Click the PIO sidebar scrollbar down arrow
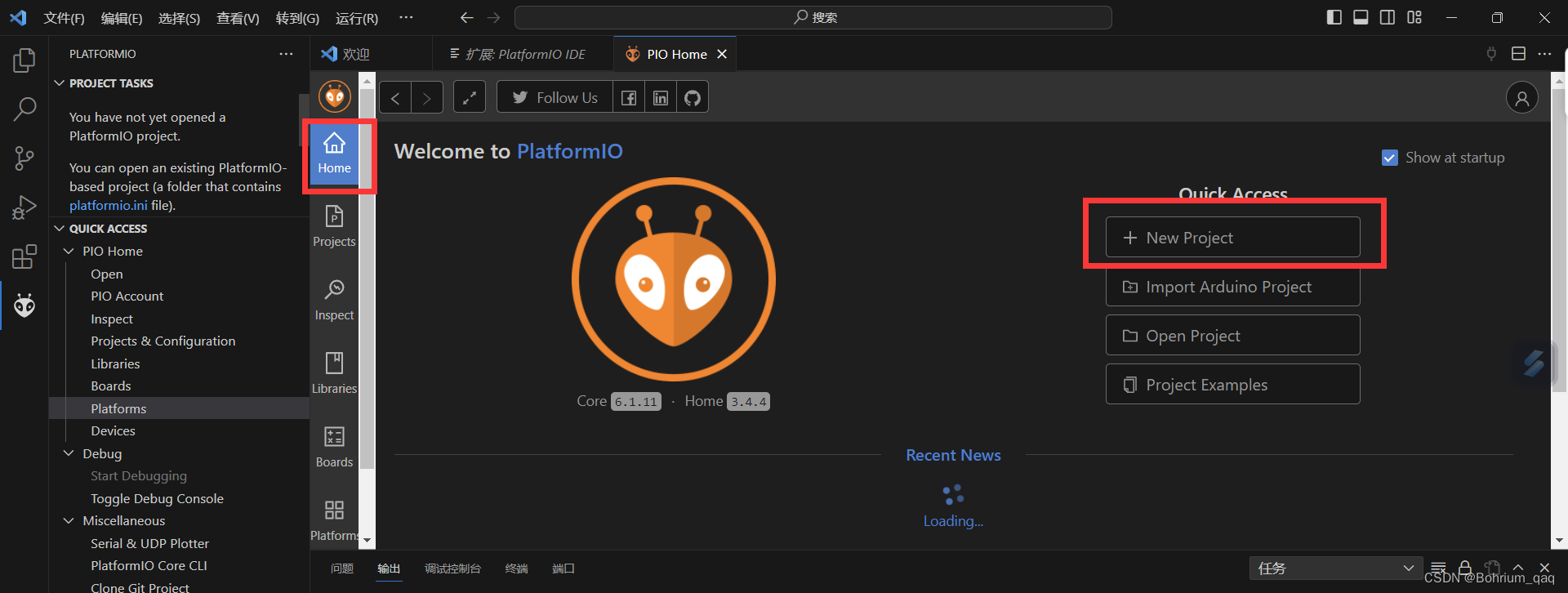This screenshot has height=593, width=1568. coord(367,540)
